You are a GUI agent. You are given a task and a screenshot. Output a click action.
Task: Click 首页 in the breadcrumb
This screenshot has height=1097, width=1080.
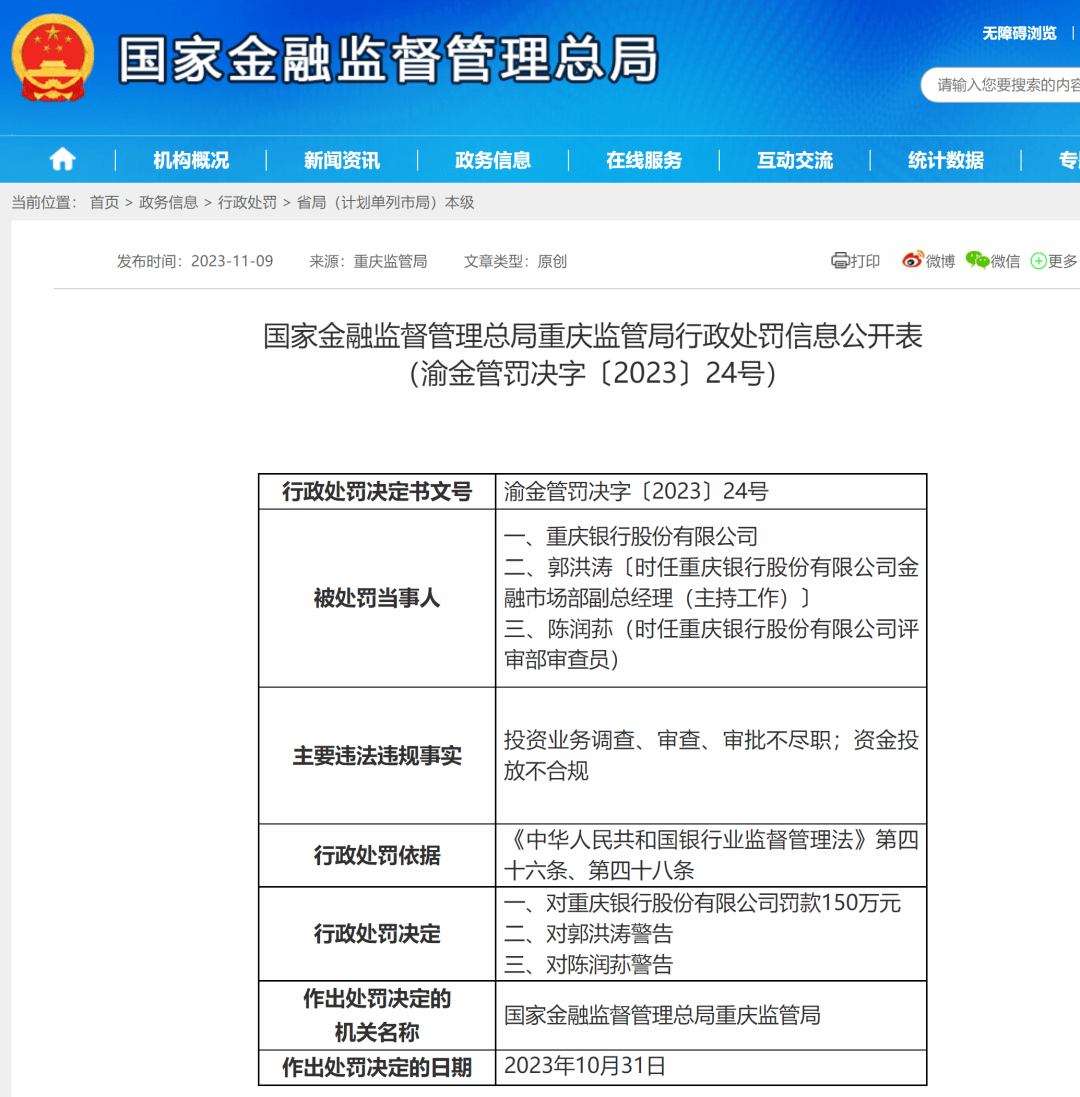[104, 202]
